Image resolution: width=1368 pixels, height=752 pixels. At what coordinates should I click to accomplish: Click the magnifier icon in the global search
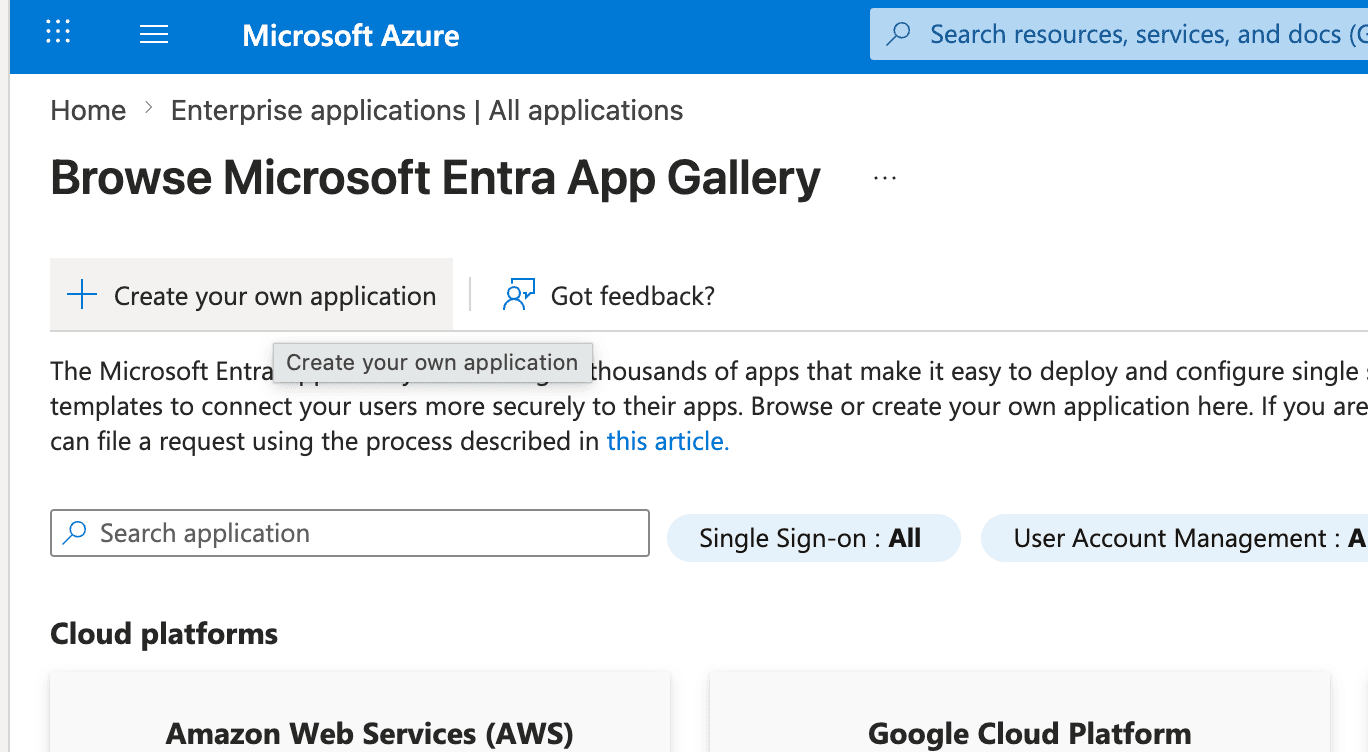899,34
